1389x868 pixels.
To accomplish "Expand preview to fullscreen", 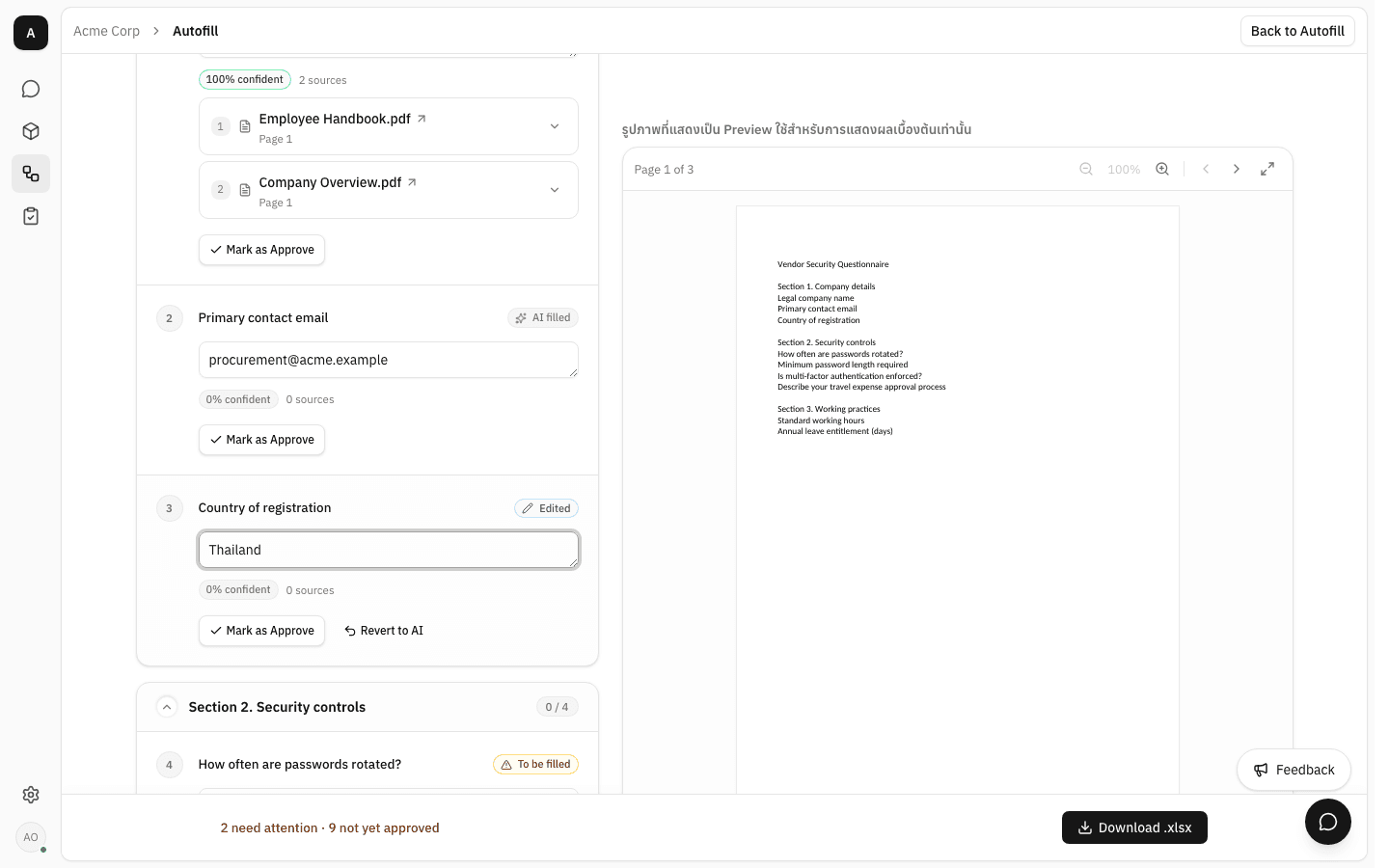I will (1267, 169).
